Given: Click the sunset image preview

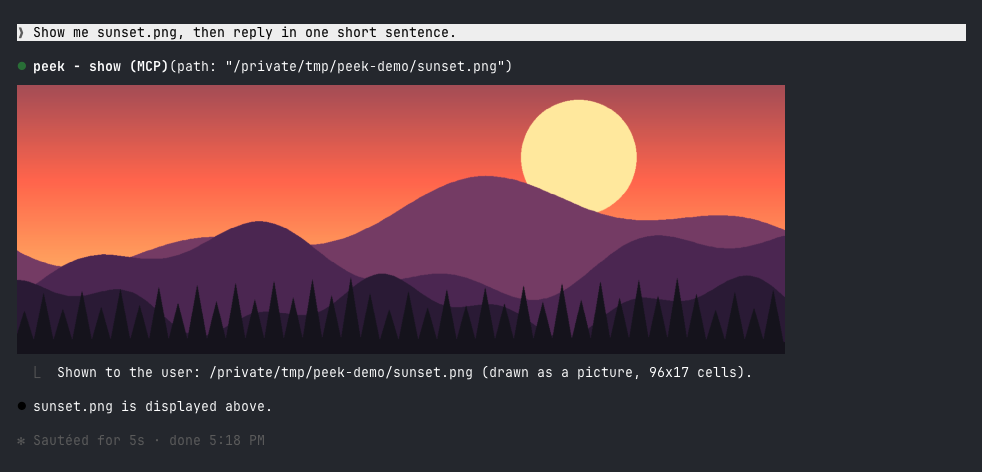Looking at the screenshot, I should tap(401, 219).
